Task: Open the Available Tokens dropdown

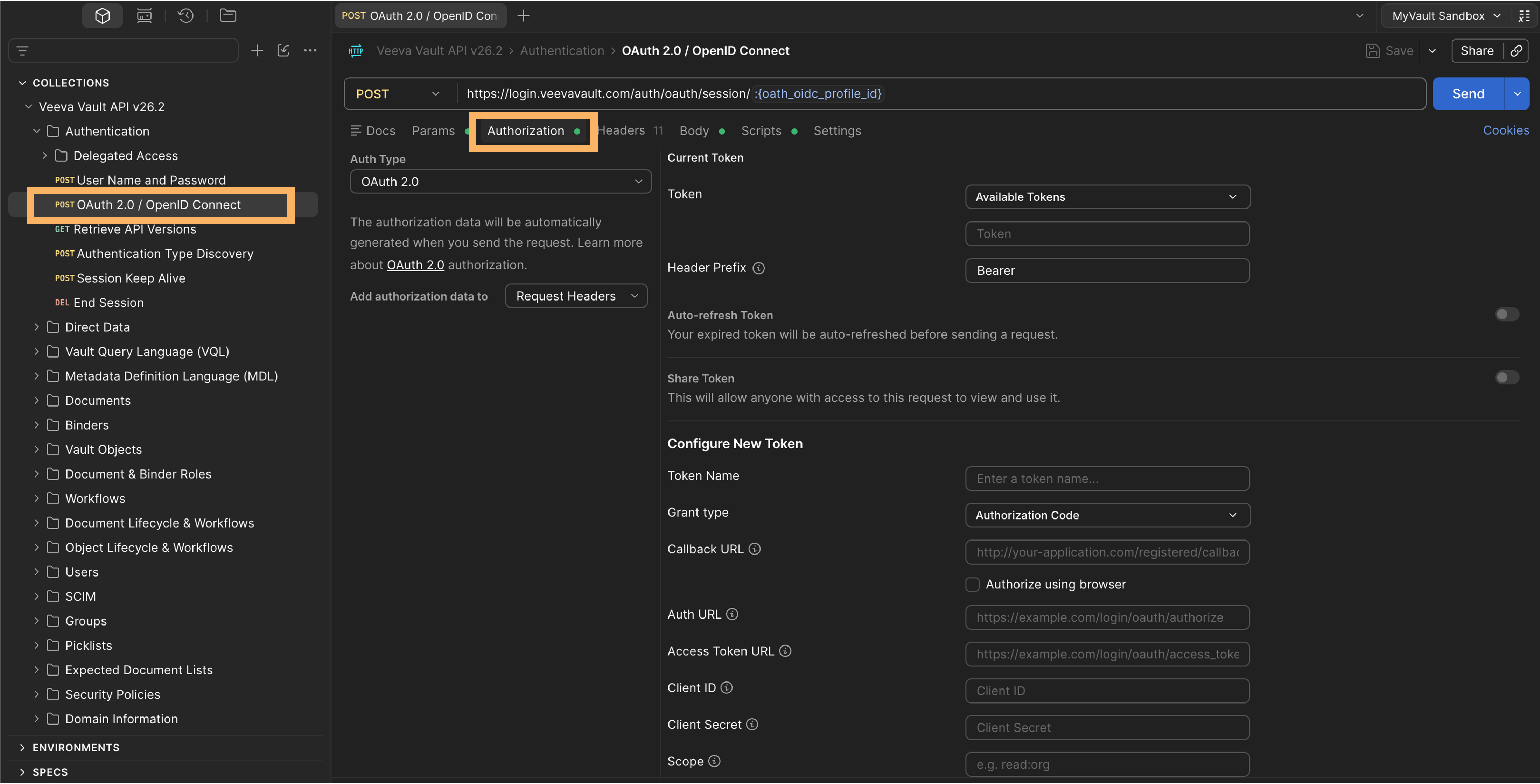Action: pyautogui.click(x=1107, y=197)
